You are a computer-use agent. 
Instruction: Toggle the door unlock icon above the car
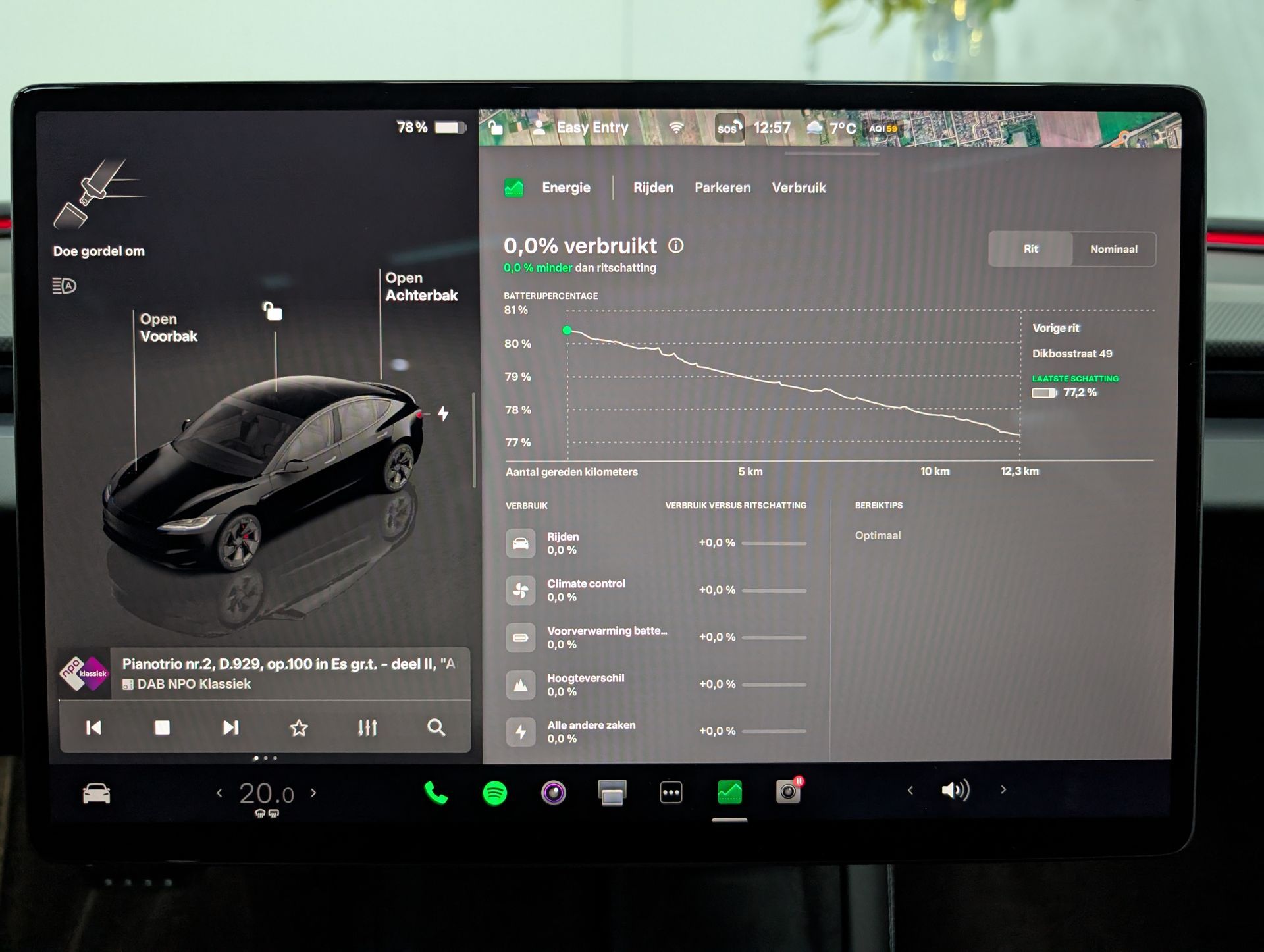click(x=273, y=311)
